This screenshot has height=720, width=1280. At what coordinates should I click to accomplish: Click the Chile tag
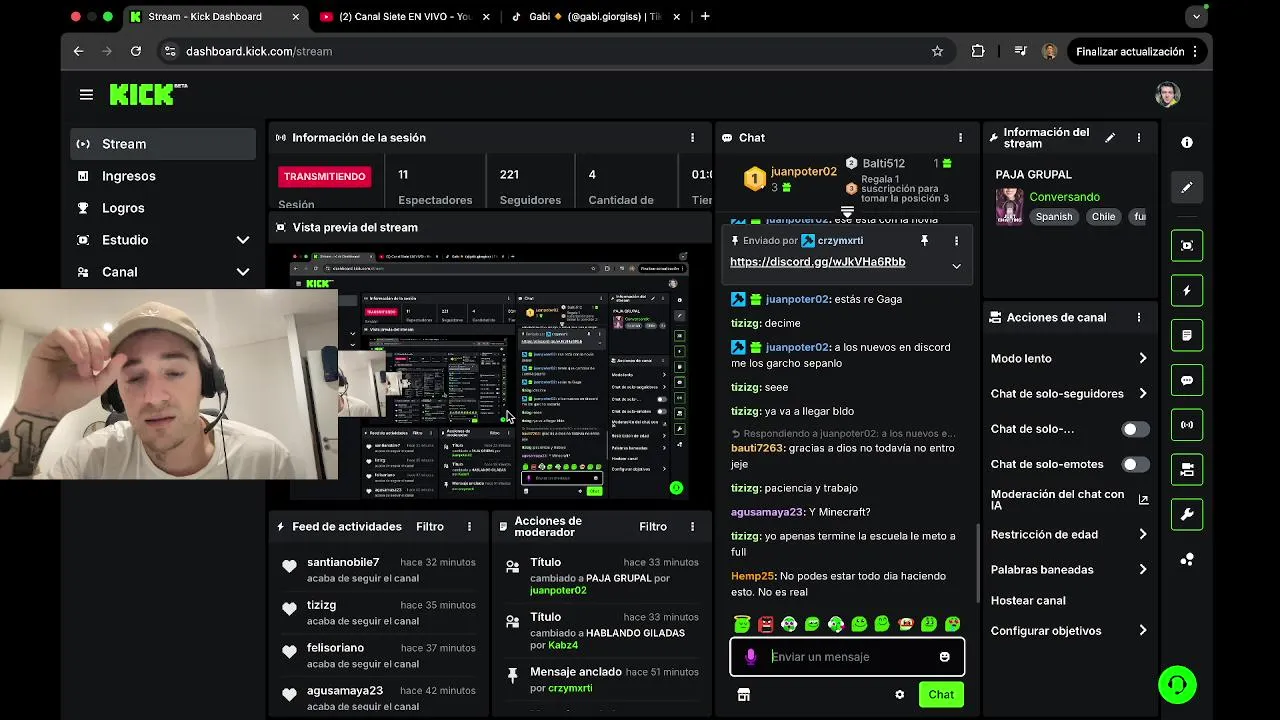(x=1103, y=217)
